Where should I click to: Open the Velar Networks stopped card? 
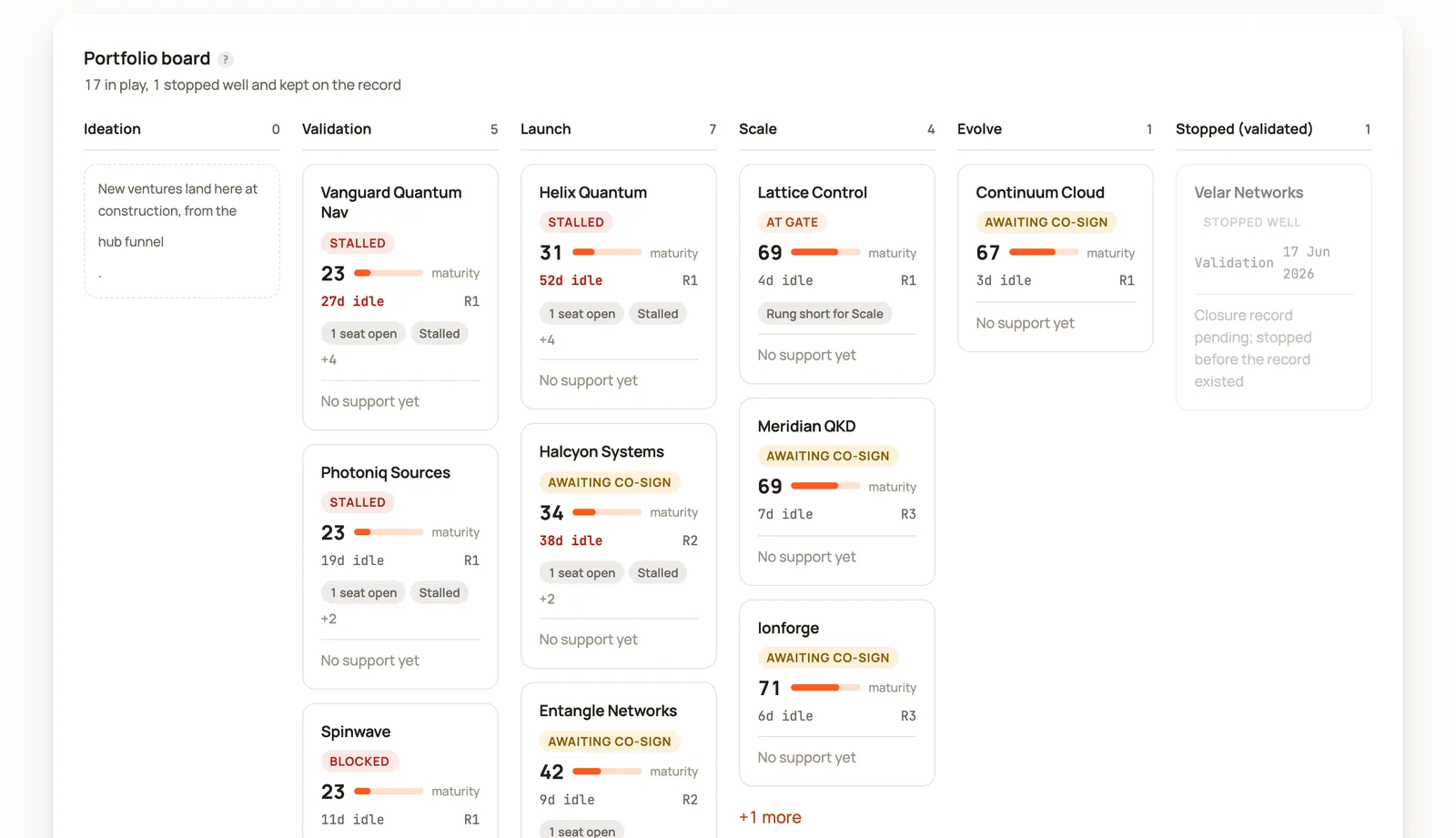click(1274, 288)
